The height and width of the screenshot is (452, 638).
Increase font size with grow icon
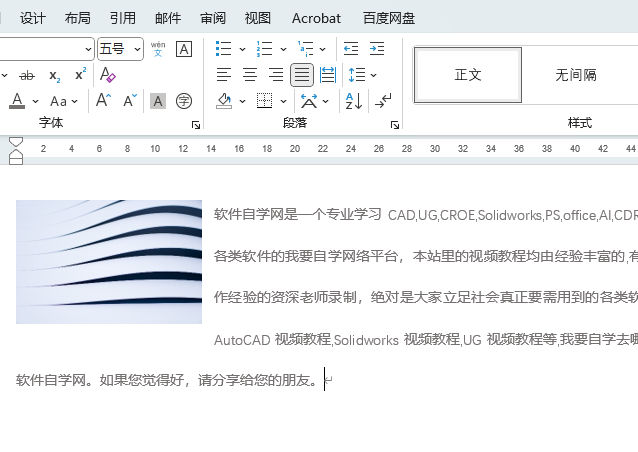click(103, 100)
